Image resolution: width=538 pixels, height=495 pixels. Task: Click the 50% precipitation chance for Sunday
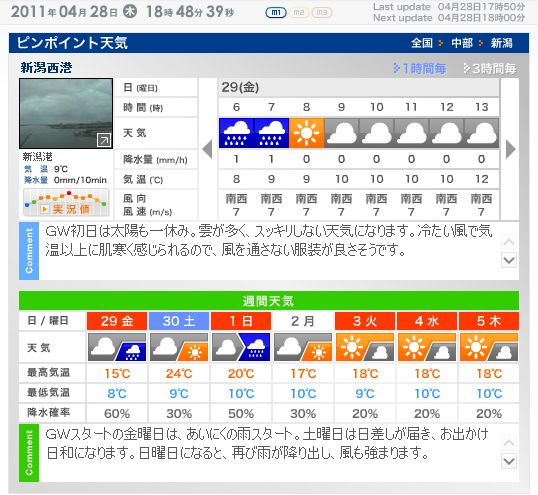click(x=241, y=413)
